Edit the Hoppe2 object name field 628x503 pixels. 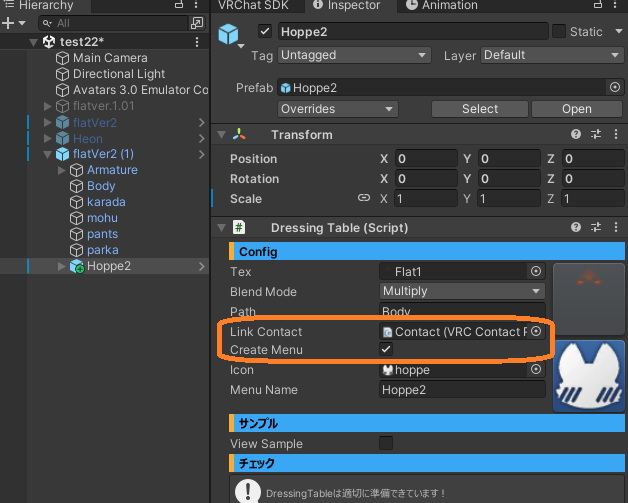(x=413, y=32)
